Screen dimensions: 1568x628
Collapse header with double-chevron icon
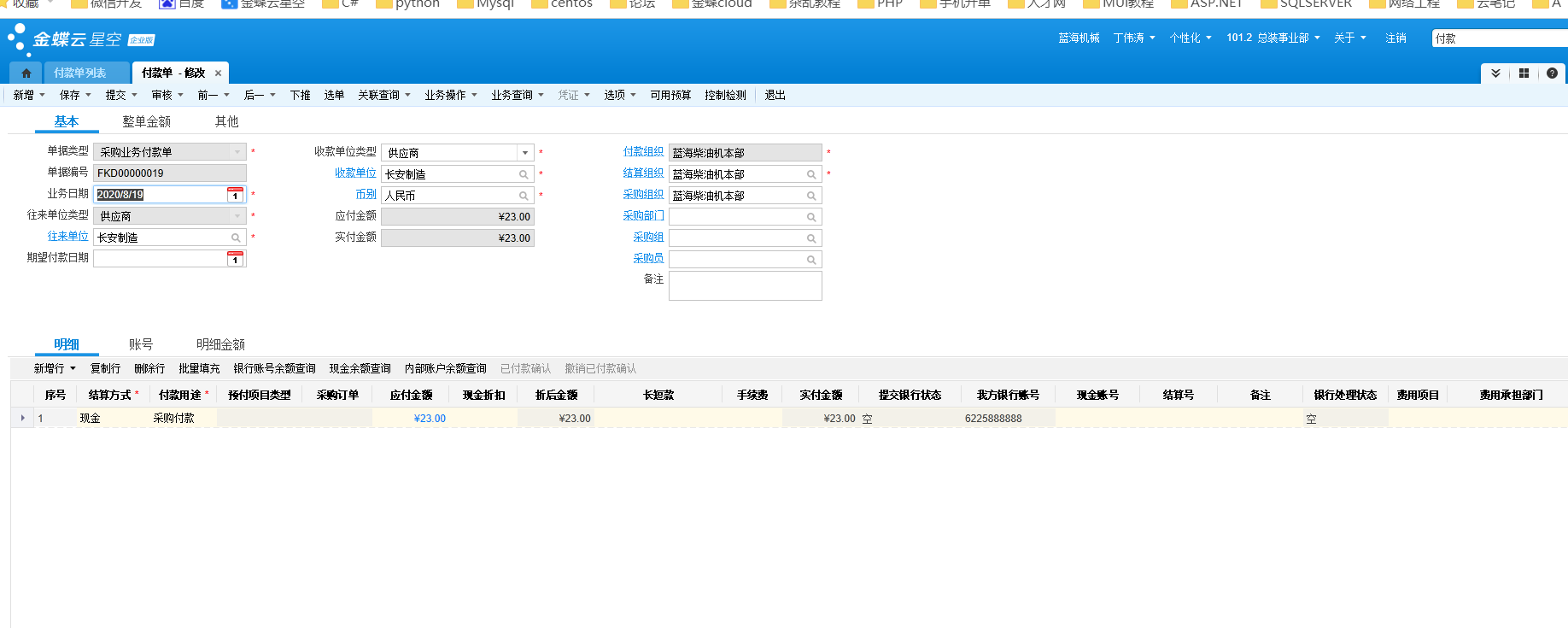[x=1495, y=73]
